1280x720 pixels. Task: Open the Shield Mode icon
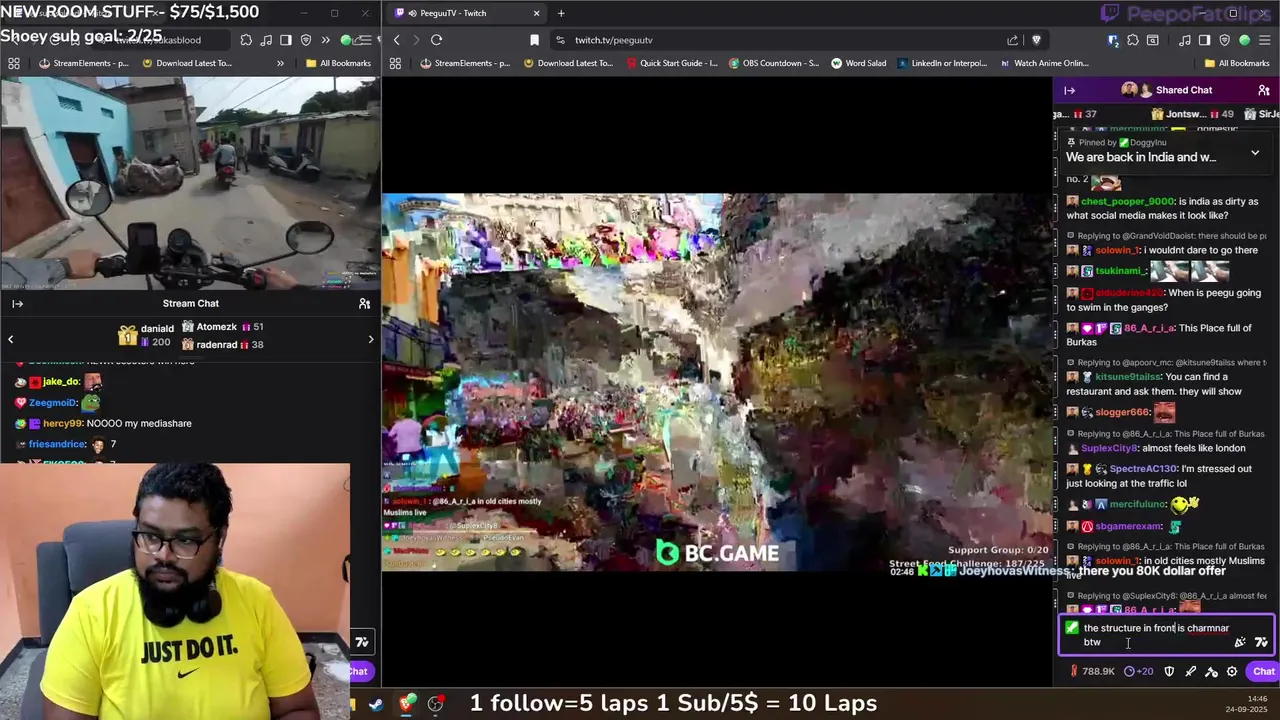tap(1169, 671)
